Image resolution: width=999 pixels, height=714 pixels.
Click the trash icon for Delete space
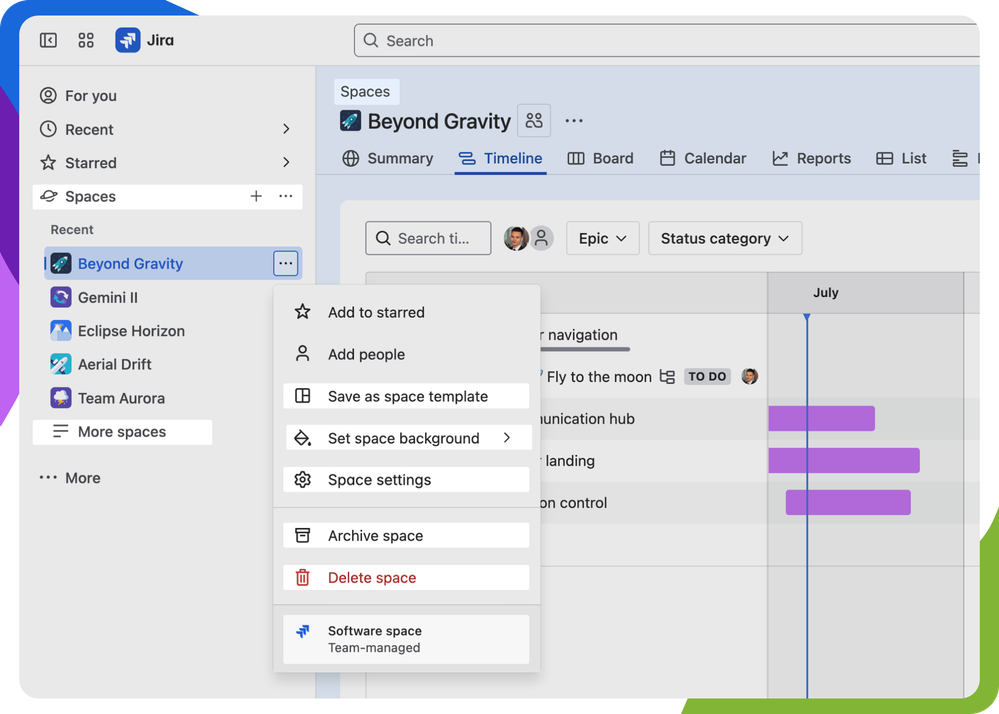point(303,578)
